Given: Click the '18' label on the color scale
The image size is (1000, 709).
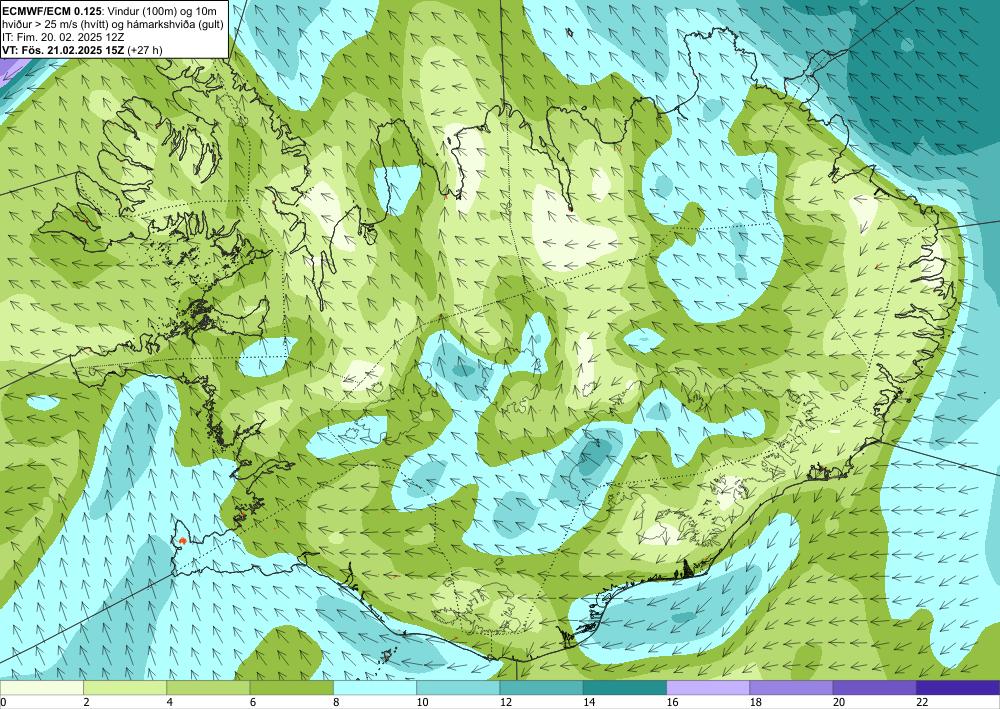Looking at the screenshot, I should 756,702.
